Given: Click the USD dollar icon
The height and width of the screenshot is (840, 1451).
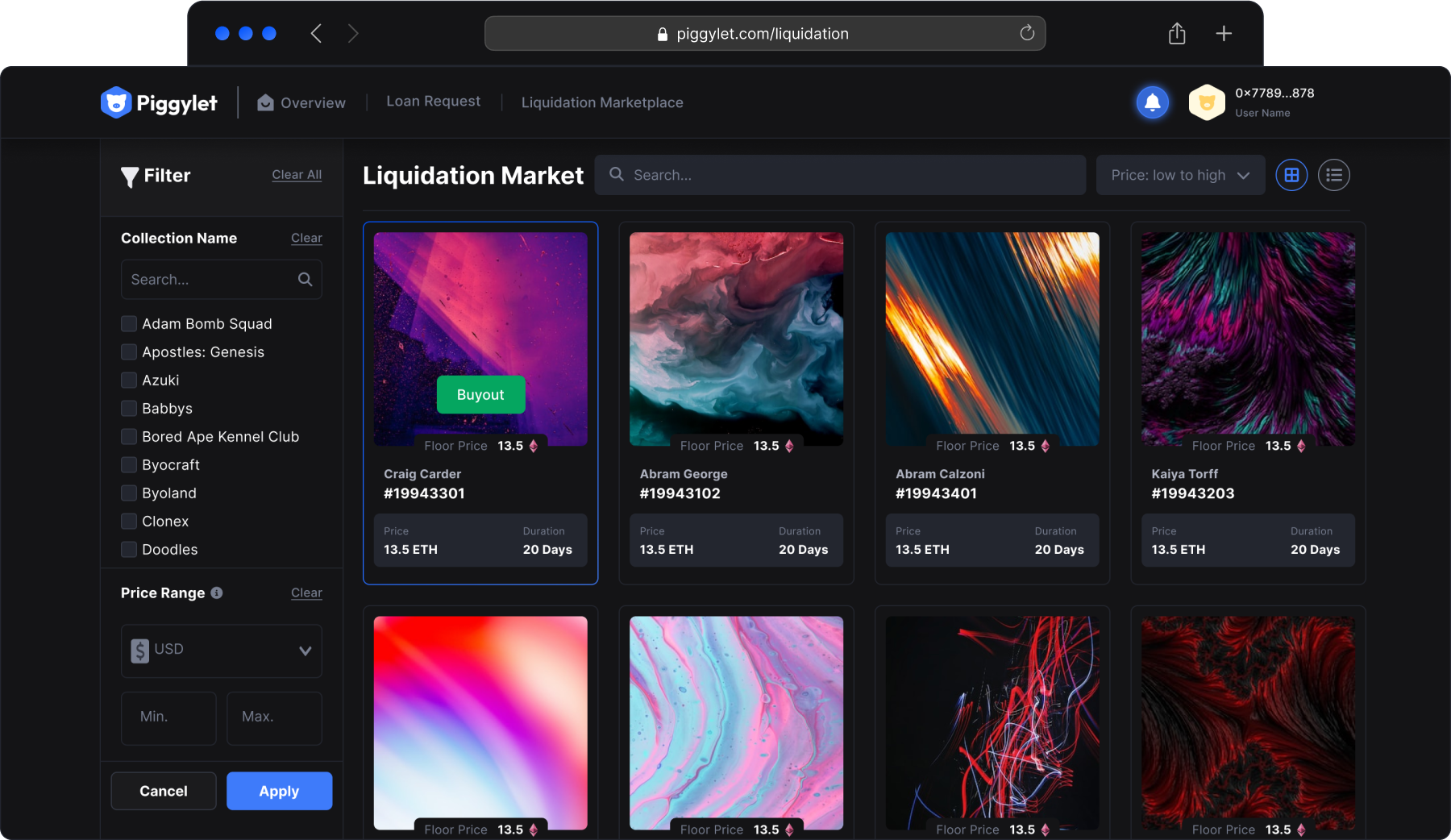Looking at the screenshot, I should (x=140, y=650).
